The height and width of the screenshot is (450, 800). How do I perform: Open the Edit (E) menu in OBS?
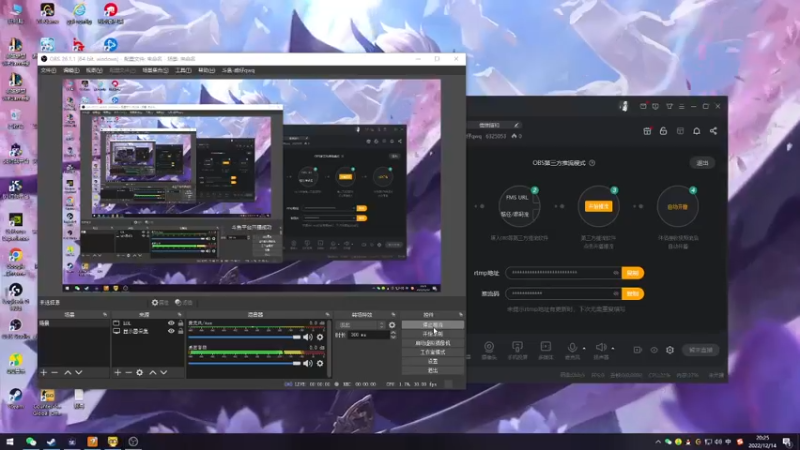click(71, 70)
